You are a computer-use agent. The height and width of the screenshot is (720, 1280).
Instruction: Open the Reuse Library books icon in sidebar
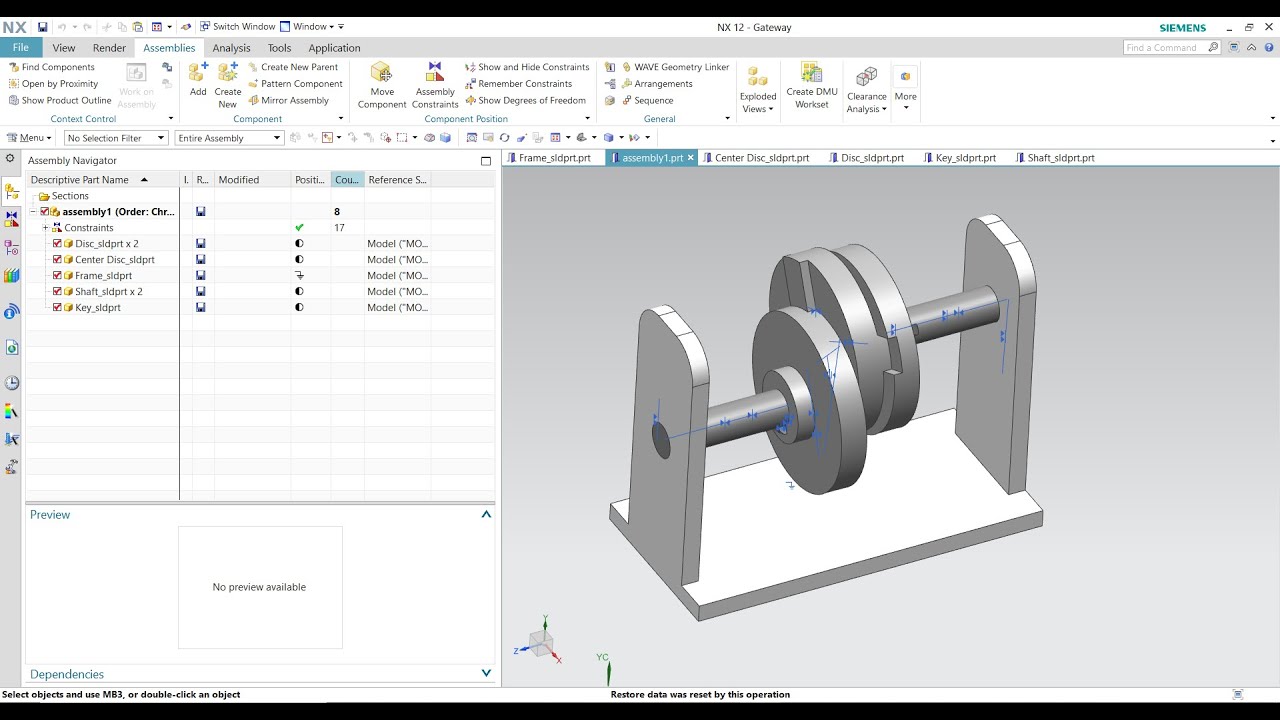tap(12, 276)
